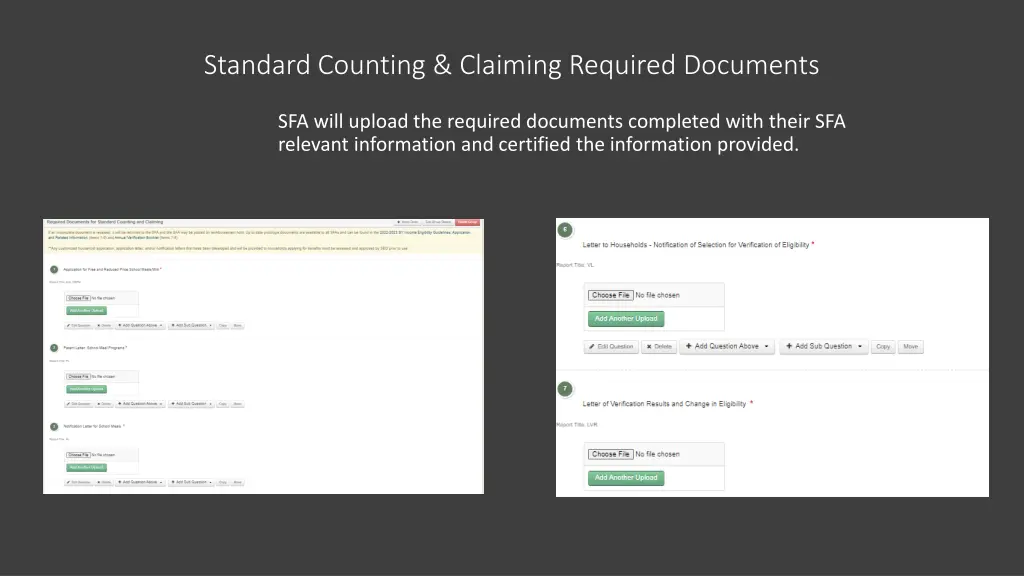
Task: Click 'Report Title: VL' label
Action: pos(575,265)
